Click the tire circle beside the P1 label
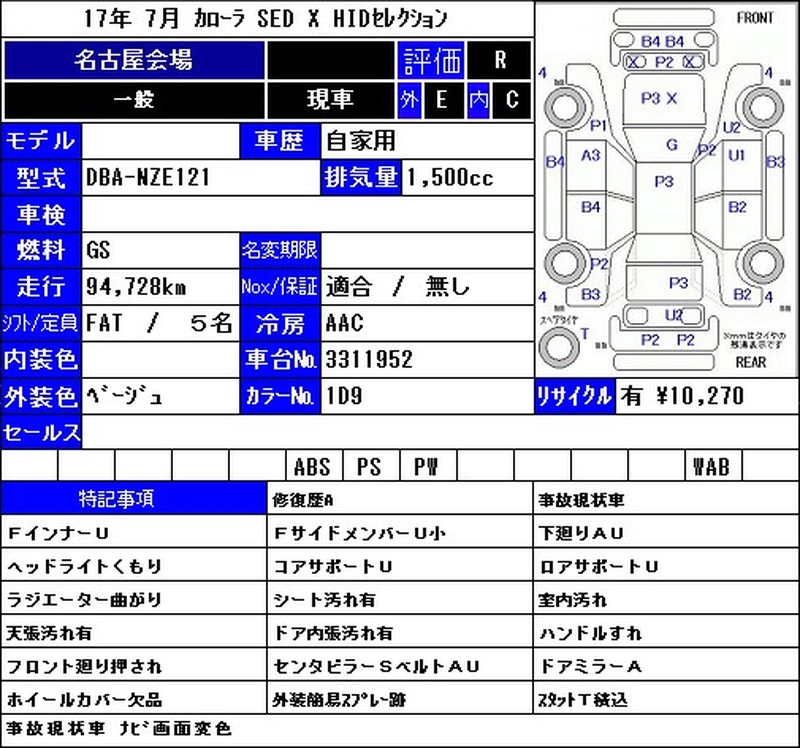Viewport: 800px width, 748px height. pyautogui.click(x=565, y=108)
